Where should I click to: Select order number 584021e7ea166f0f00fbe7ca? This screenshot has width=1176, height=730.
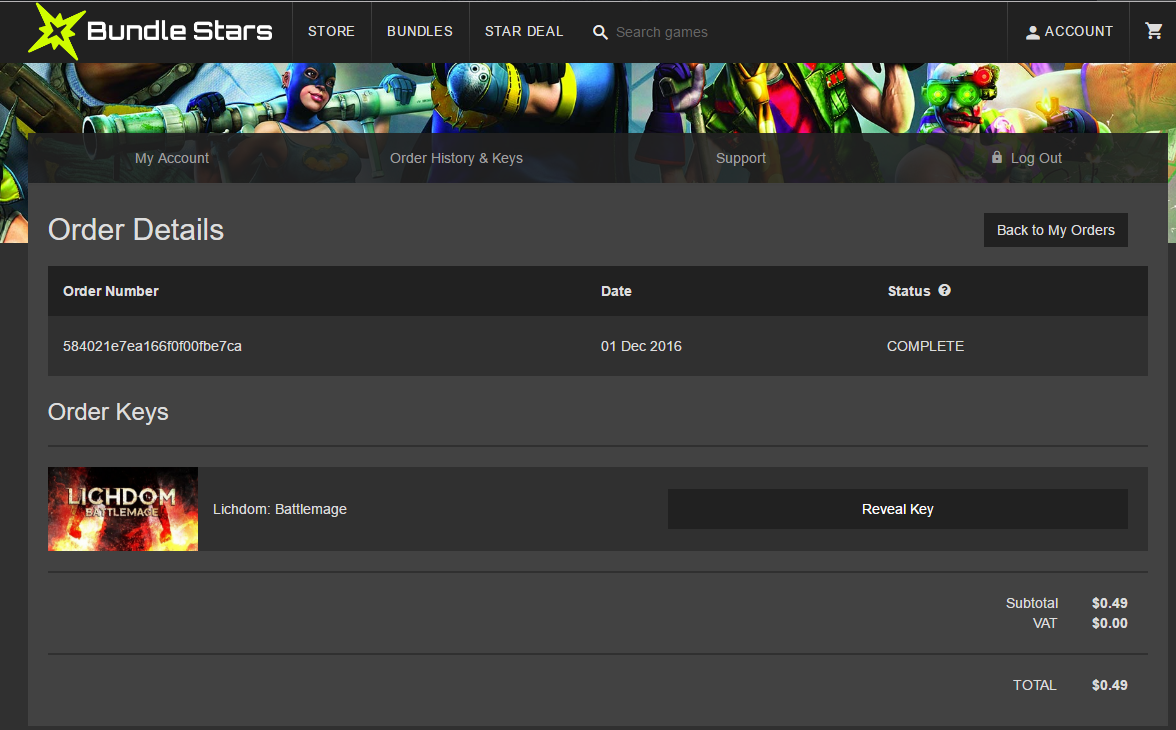pos(152,347)
